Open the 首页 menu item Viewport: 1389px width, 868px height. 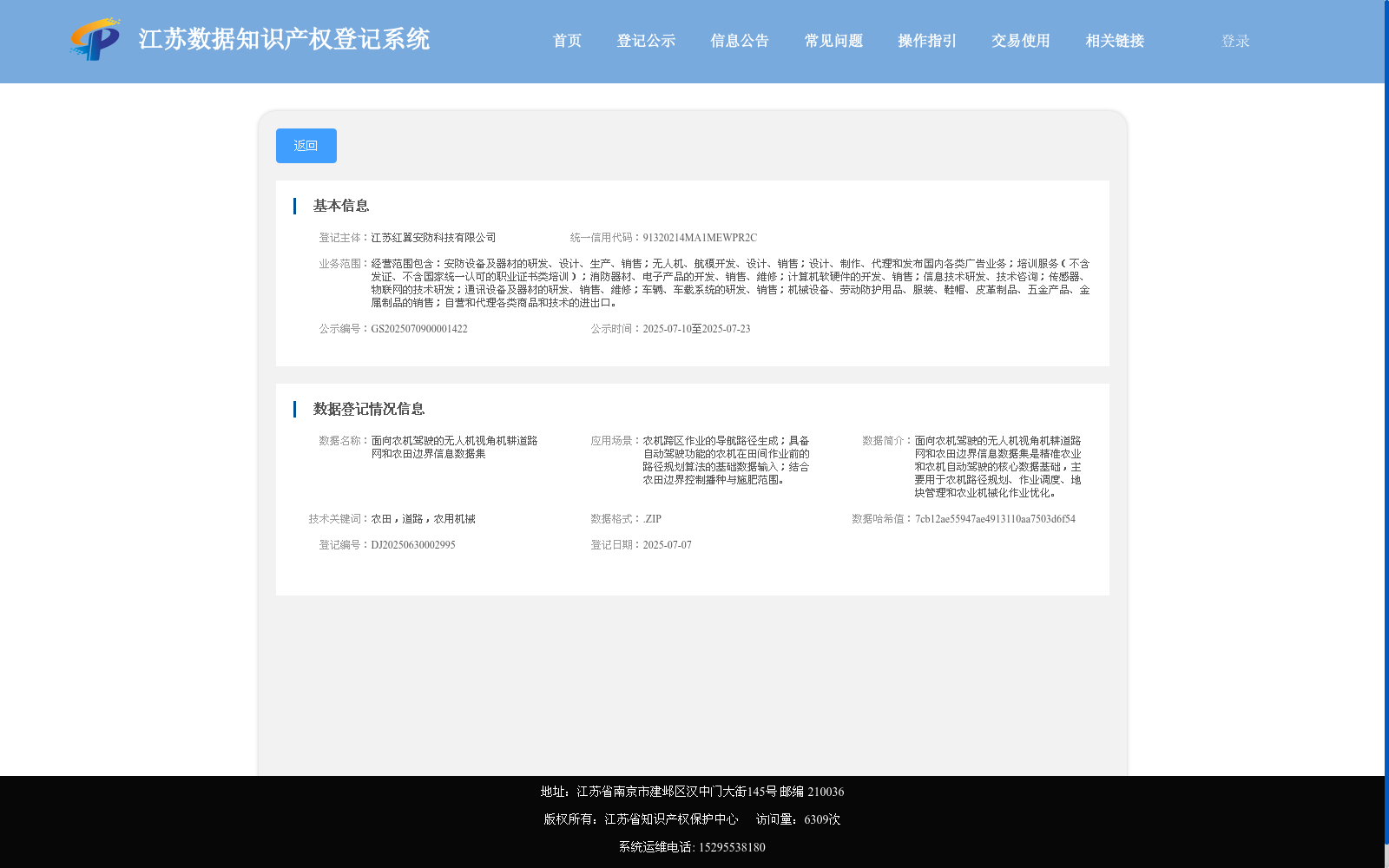[x=567, y=41]
